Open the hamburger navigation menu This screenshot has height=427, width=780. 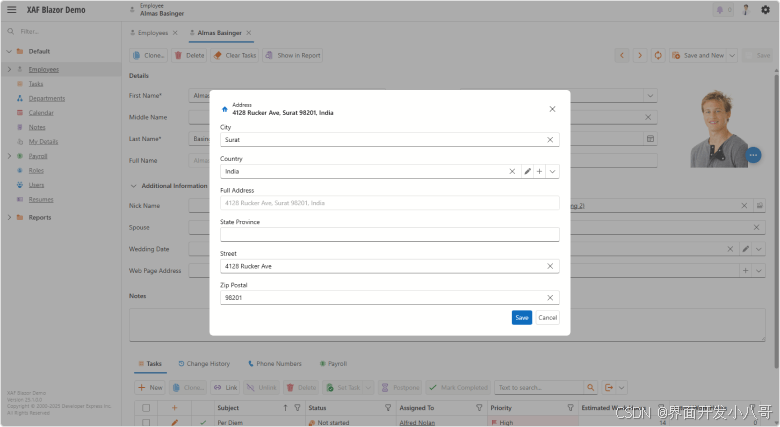pos(11,9)
